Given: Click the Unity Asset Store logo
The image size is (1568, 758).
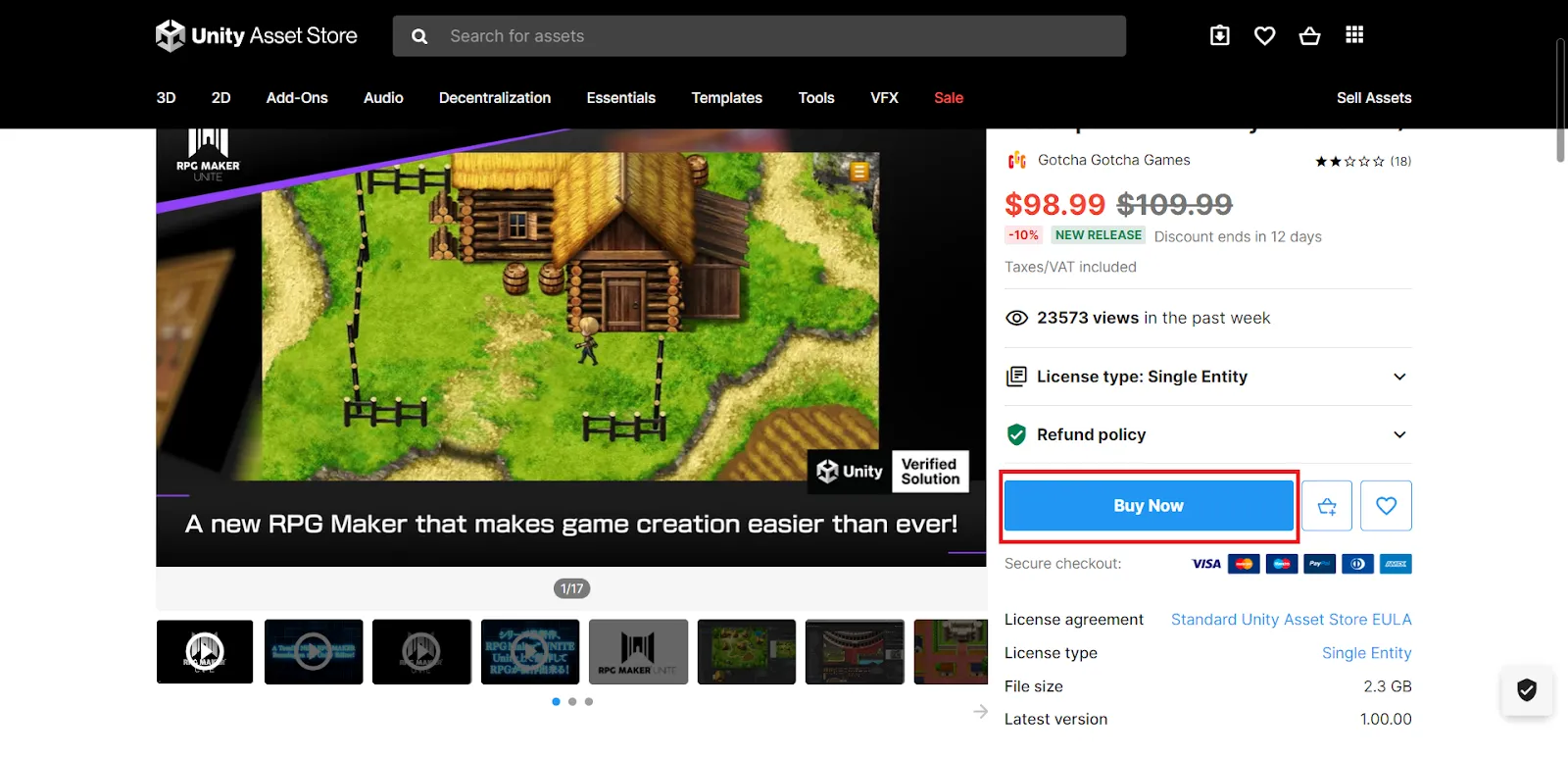Looking at the screenshot, I should tap(257, 36).
